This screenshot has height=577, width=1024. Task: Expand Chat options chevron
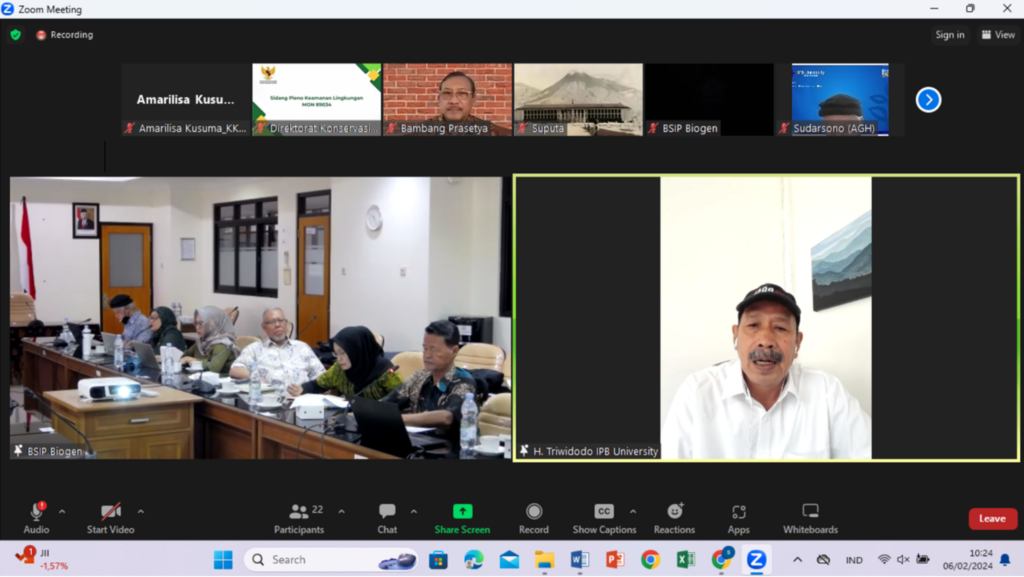[414, 512]
